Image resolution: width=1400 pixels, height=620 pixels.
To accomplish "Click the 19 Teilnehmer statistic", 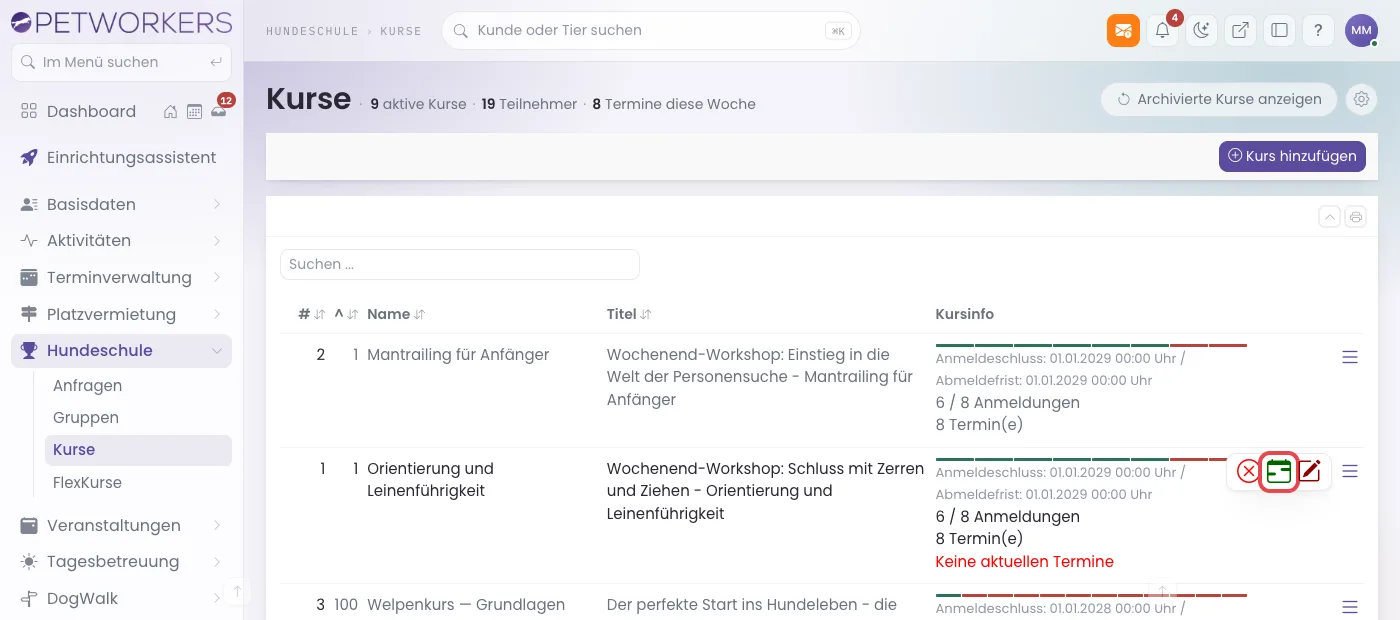I will coord(529,104).
